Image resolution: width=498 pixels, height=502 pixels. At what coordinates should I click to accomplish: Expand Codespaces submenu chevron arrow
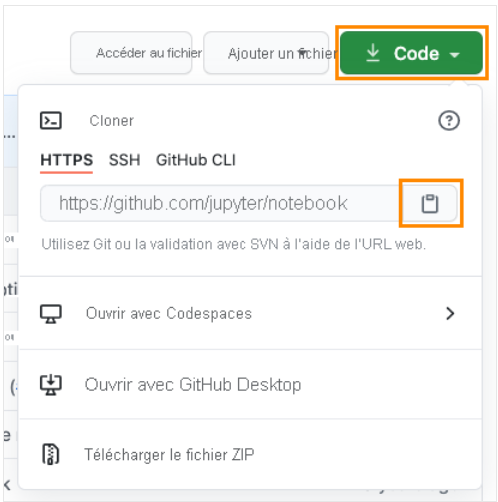pos(450,313)
